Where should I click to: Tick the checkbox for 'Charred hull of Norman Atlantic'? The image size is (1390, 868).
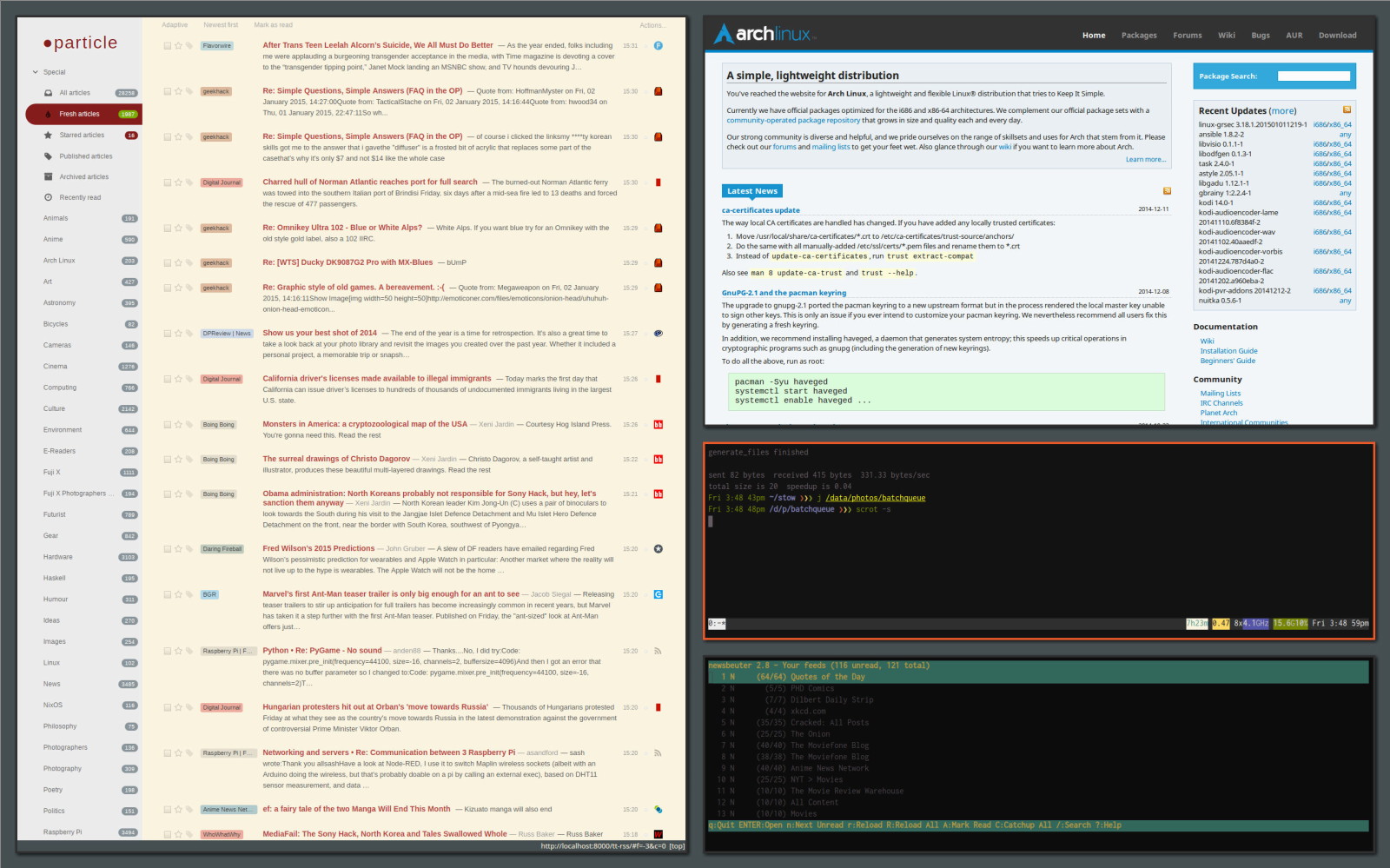coord(168,182)
